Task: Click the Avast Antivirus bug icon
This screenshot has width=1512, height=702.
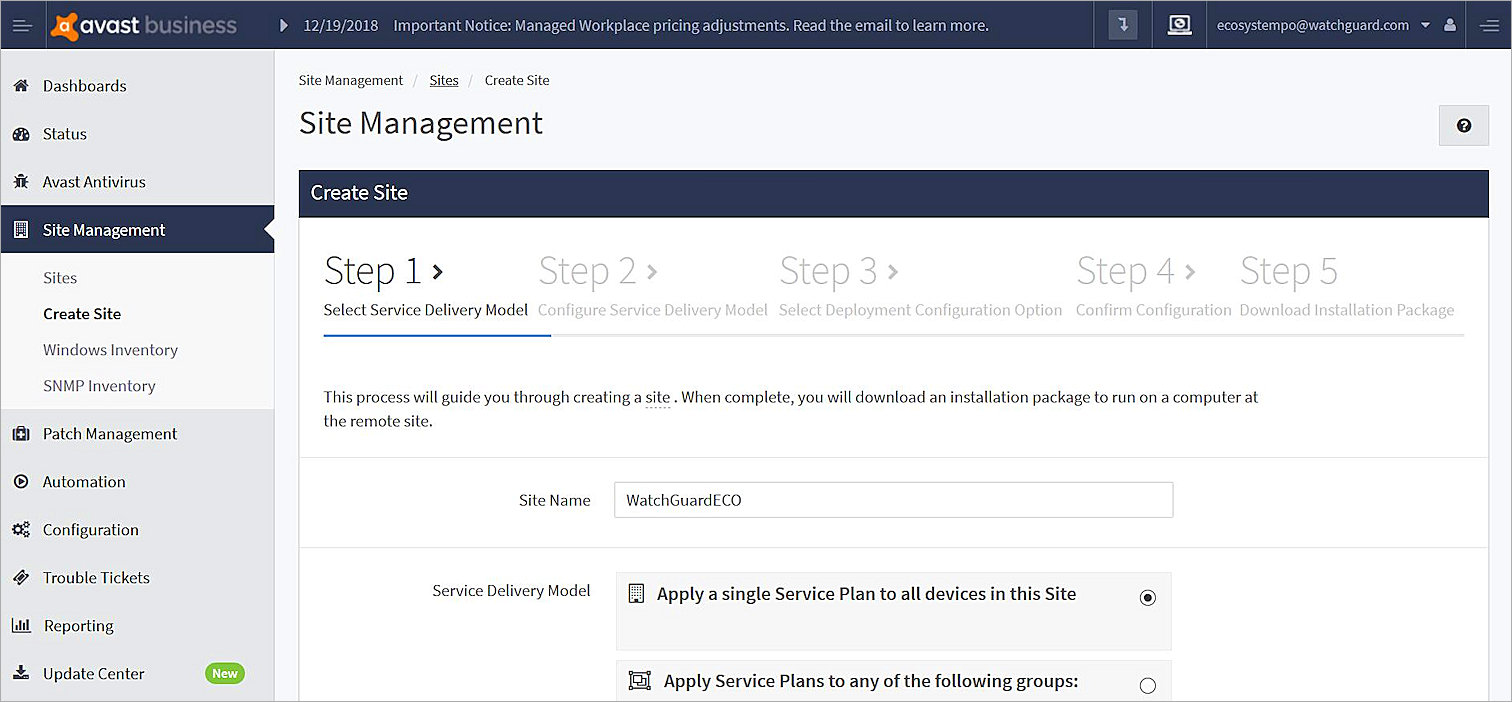Action: pos(21,182)
